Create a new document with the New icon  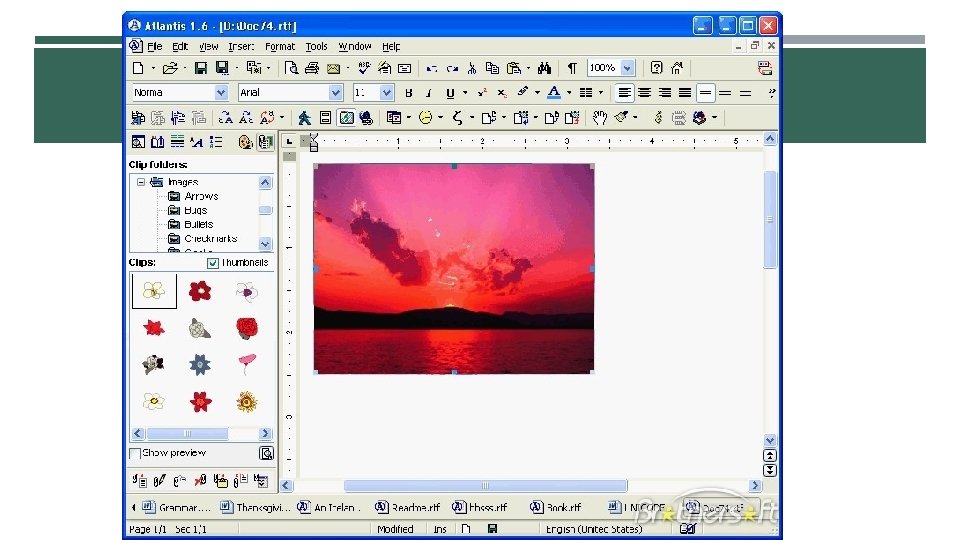138,68
